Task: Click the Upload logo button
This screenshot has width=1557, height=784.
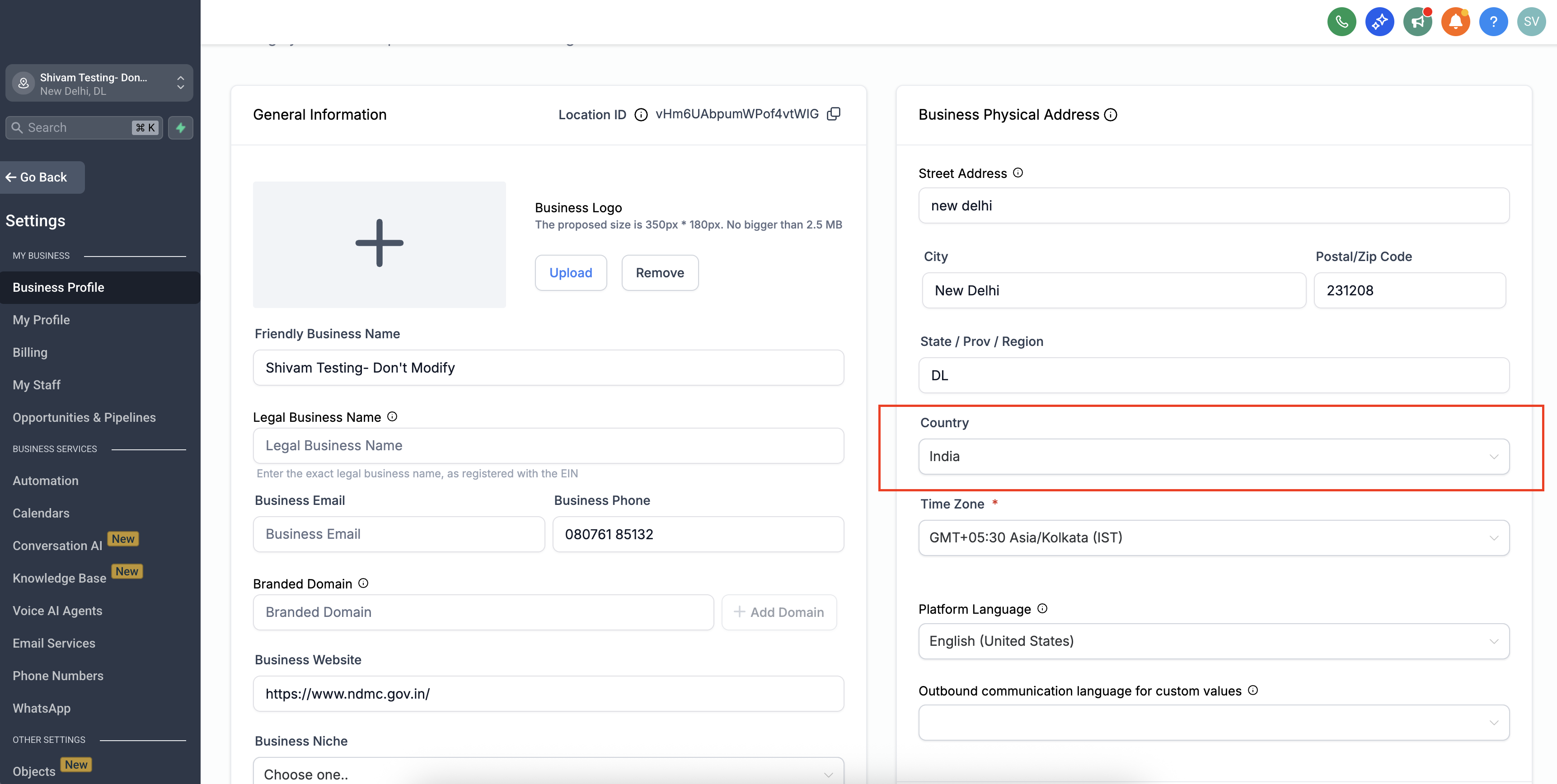Action: pos(570,272)
